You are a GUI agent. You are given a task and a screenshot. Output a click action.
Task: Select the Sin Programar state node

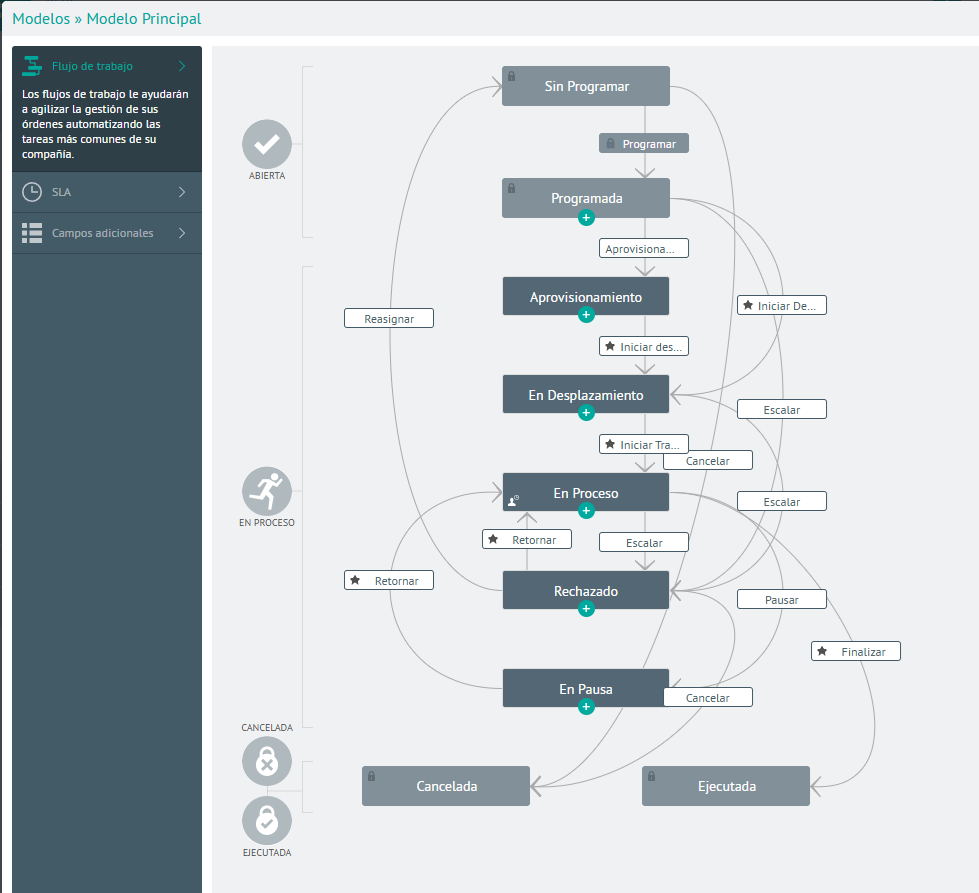tap(586, 86)
